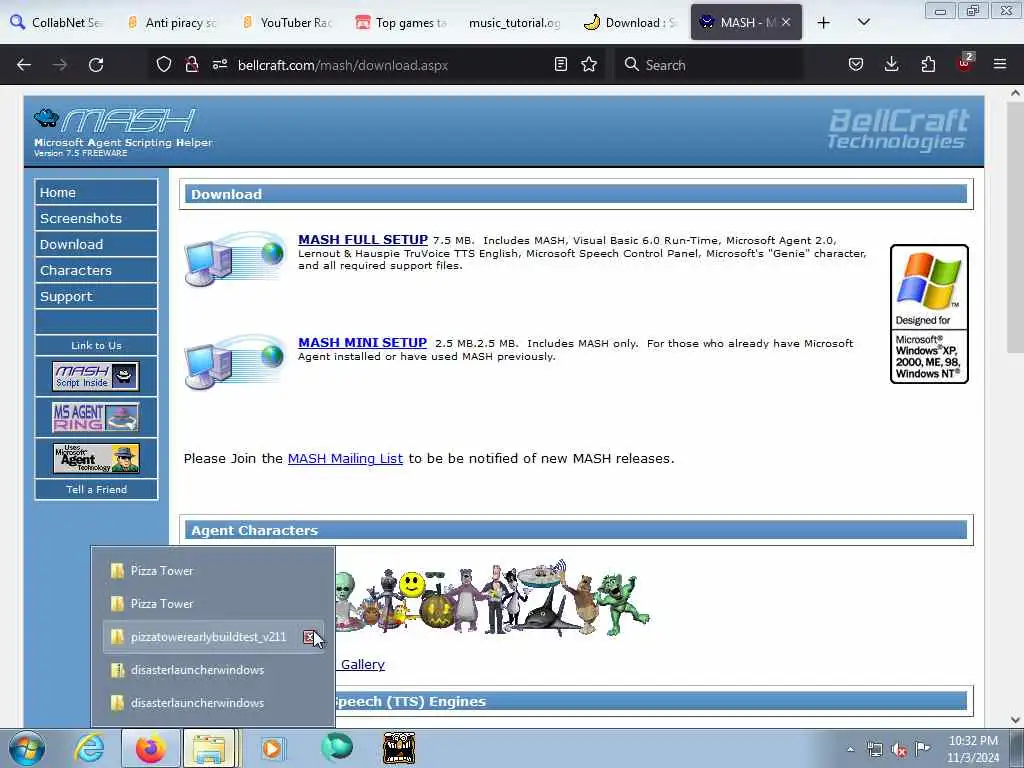This screenshot has width=1024, height=768.
Task: Switch to the Top games tab
Action: [x=402, y=22]
